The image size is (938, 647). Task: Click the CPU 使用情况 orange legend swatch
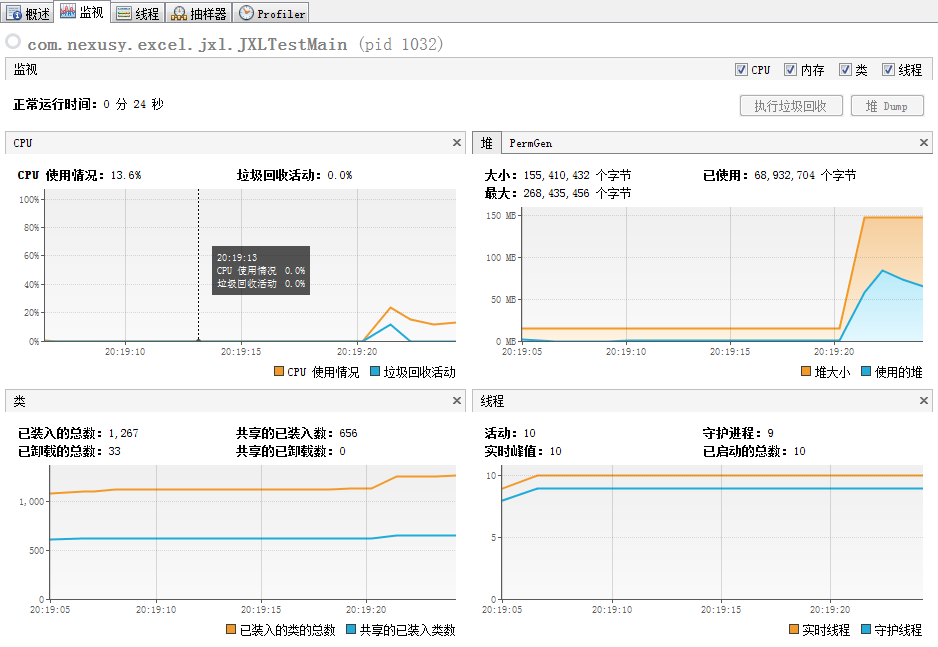click(279, 371)
